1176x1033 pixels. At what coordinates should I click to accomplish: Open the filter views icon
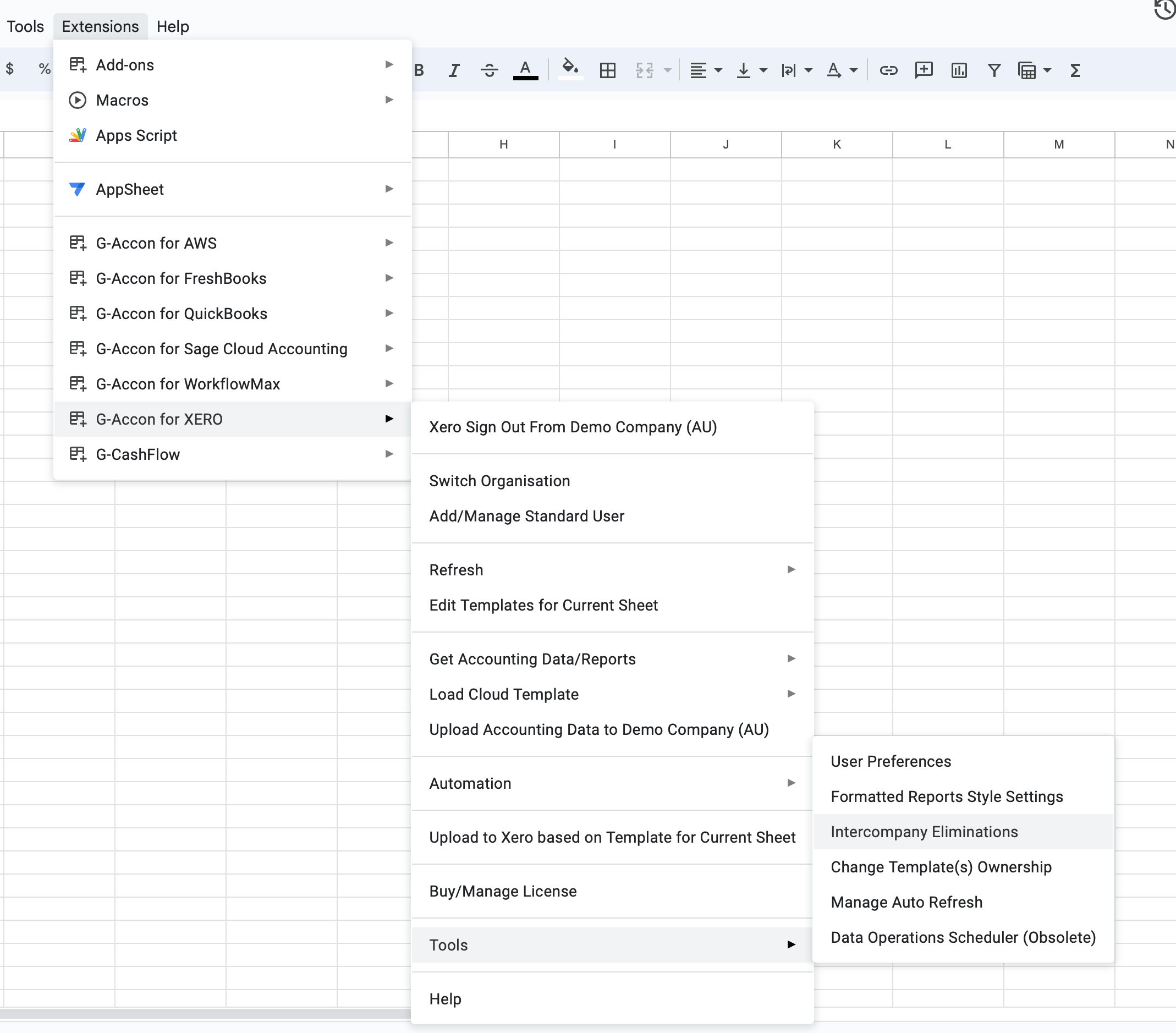[x=1027, y=70]
